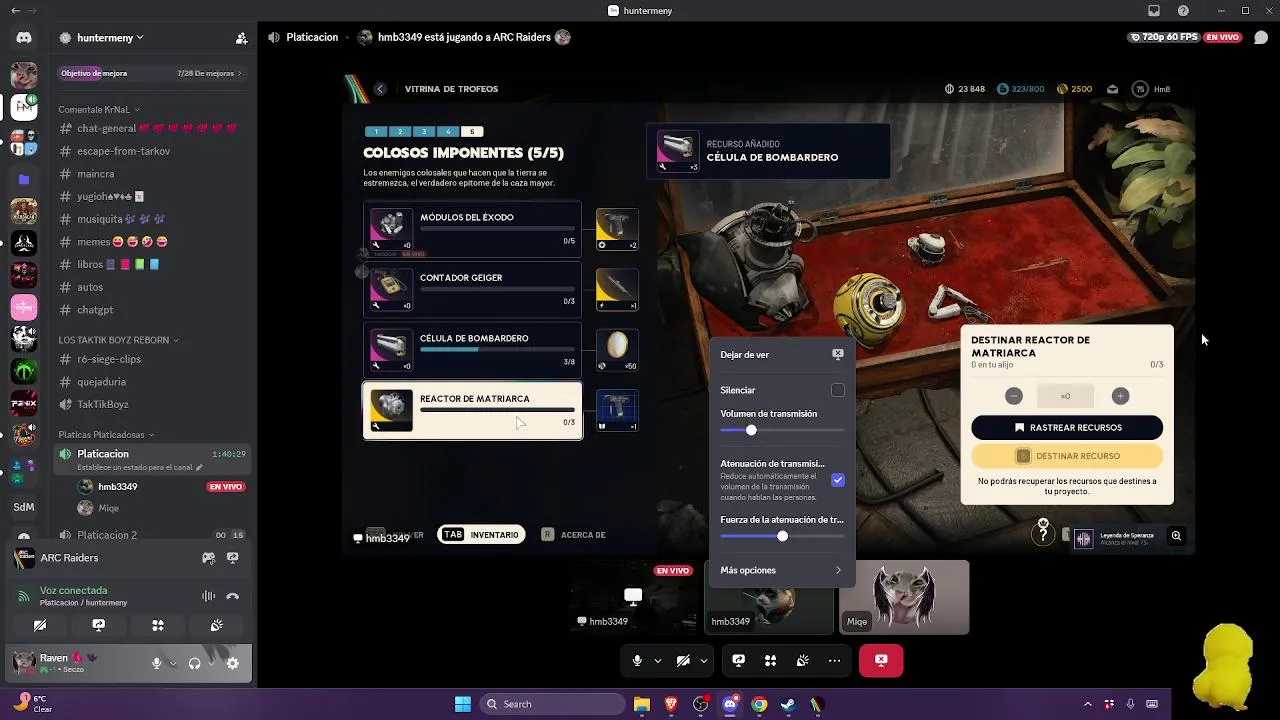
Task: Click the 720p 60 FPS stream quality badge
Action: point(1164,37)
